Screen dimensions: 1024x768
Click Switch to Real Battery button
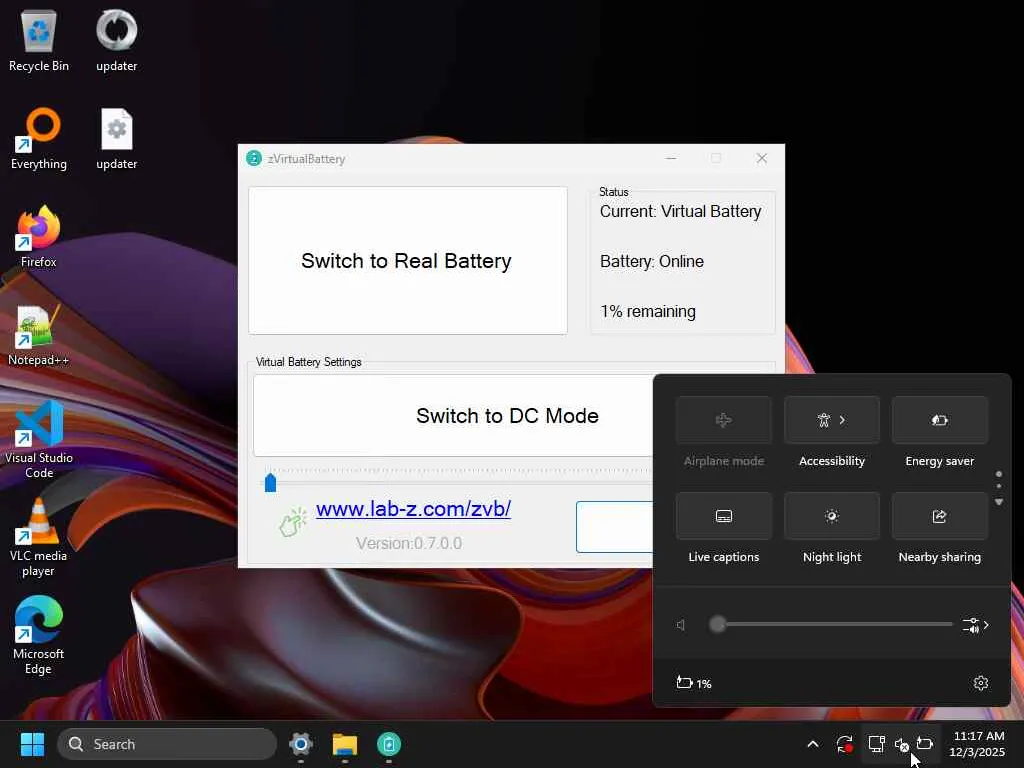[408, 261]
